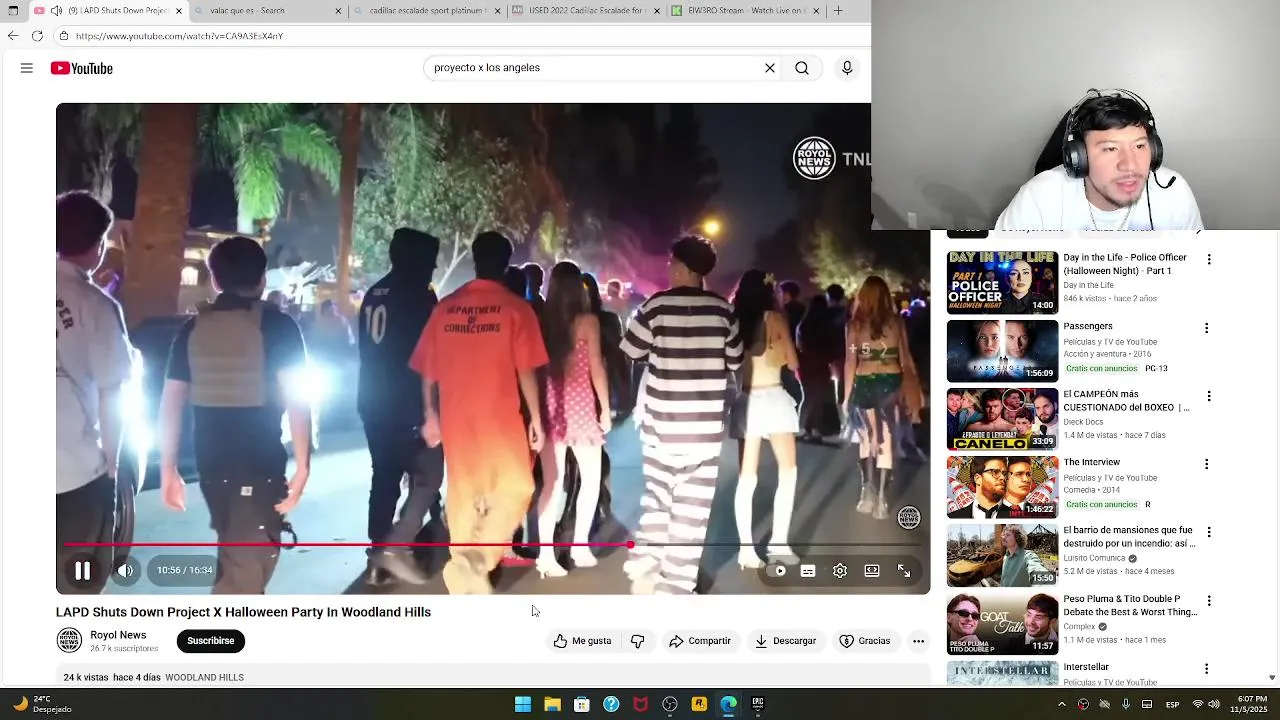Subscribe to Royol News with Suscribirse
1280x720 pixels.
[x=211, y=641]
